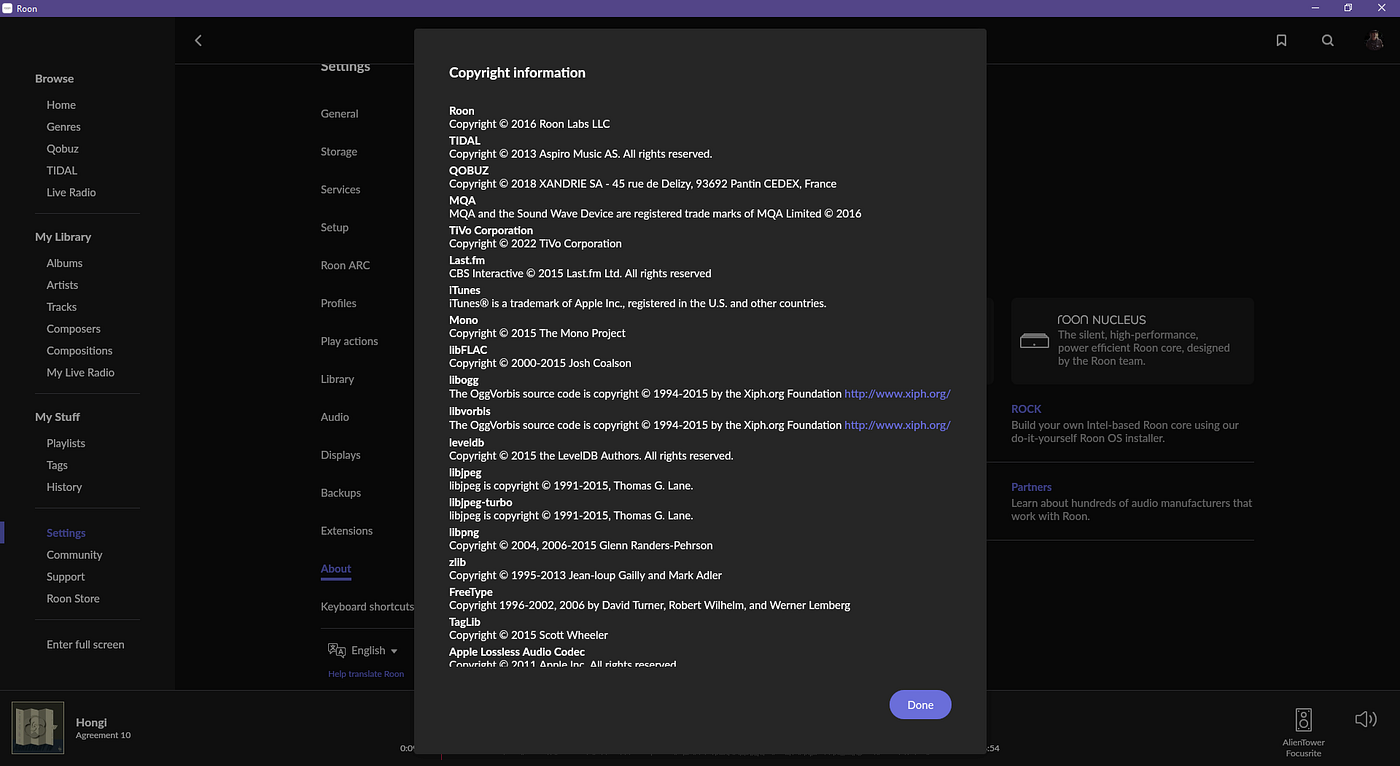Switch to the Setup settings tab

tap(334, 228)
